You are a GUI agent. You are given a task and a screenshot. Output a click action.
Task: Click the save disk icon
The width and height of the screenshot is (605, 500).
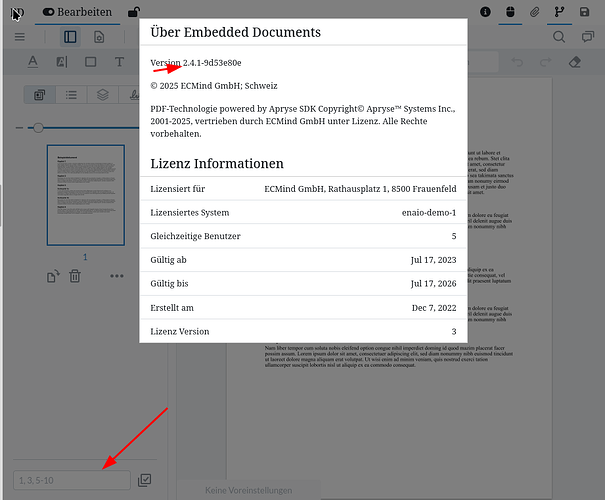click(585, 11)
